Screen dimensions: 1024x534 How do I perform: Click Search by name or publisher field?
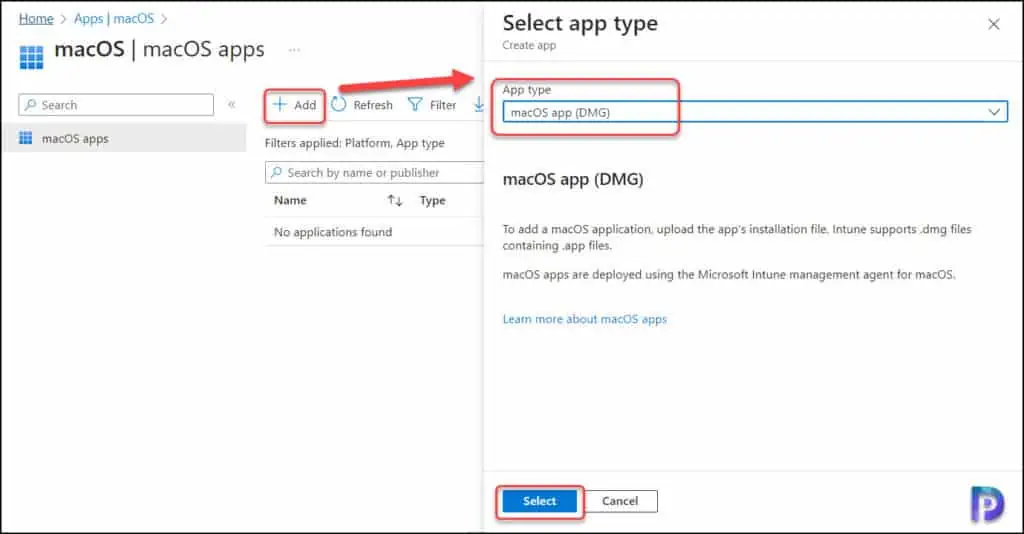pyautogui.click(x=374, y=172)
